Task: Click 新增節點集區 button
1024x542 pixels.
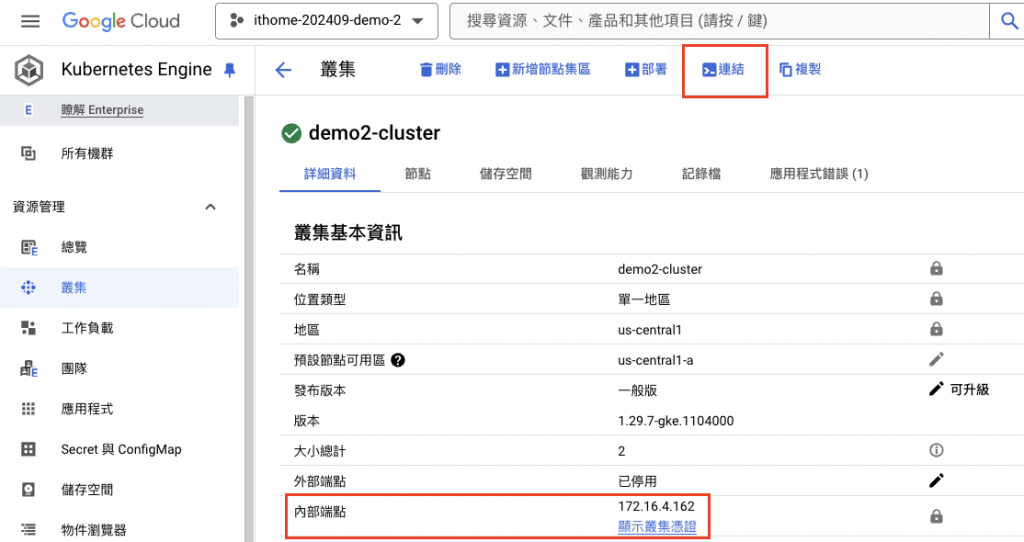Action: click(543, 69)
